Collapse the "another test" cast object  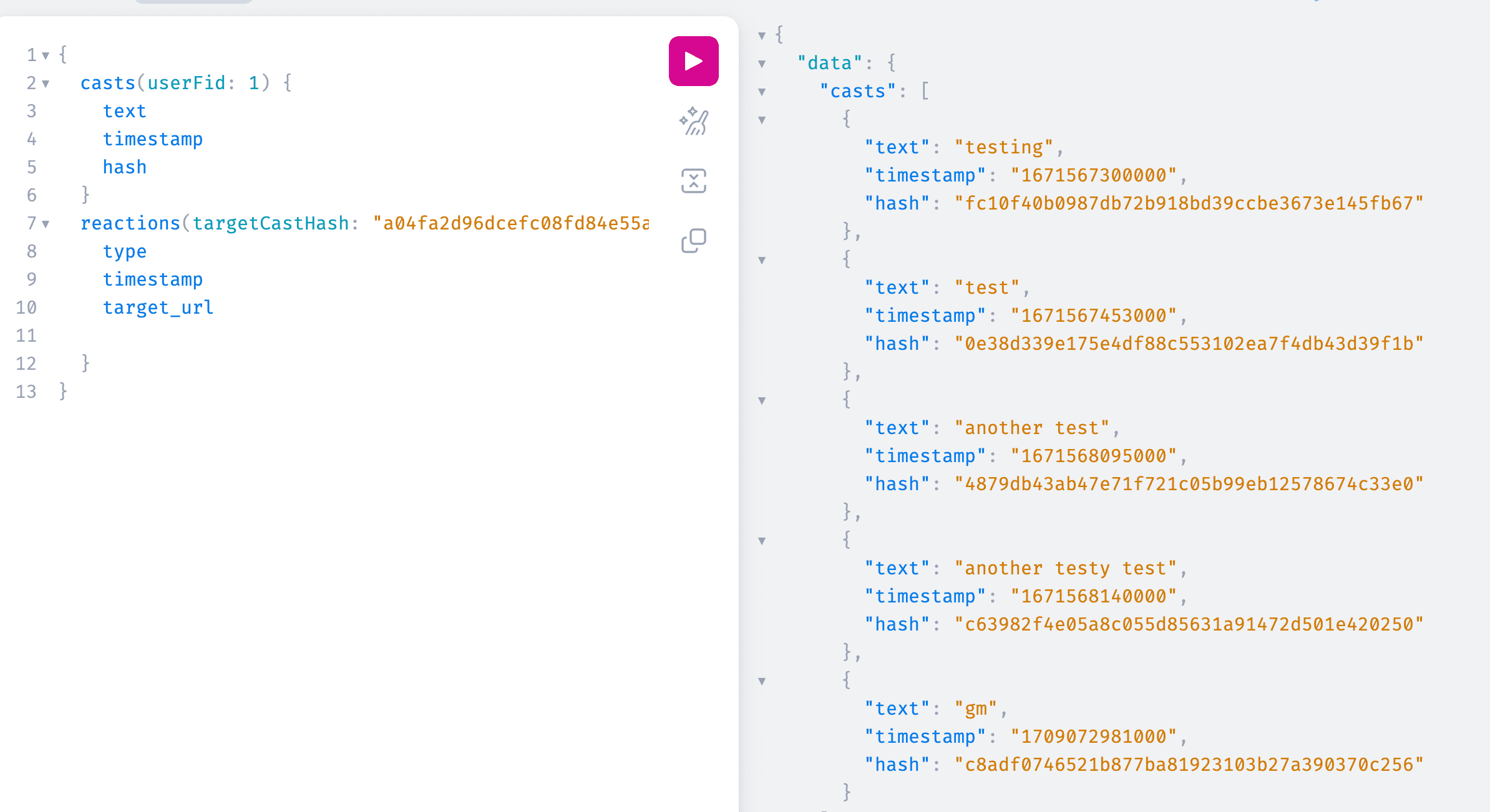[762, 400]
